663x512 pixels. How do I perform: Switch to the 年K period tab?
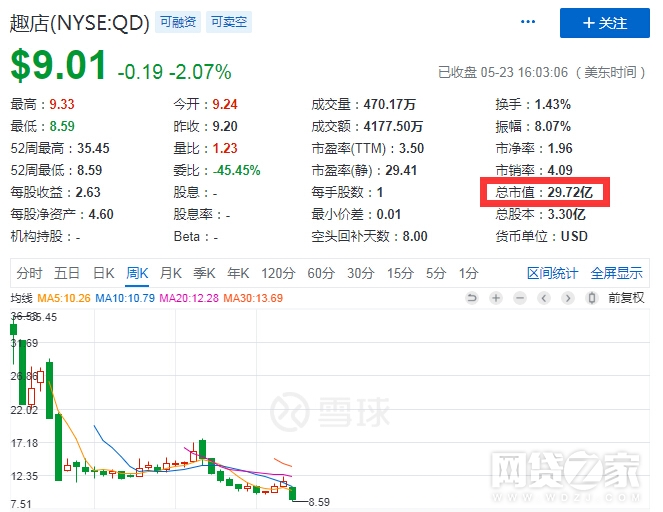238,273
